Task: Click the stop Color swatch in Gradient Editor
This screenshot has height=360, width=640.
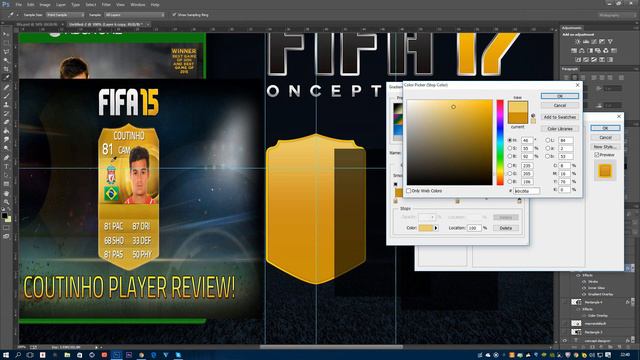Action: coord(426,228)
